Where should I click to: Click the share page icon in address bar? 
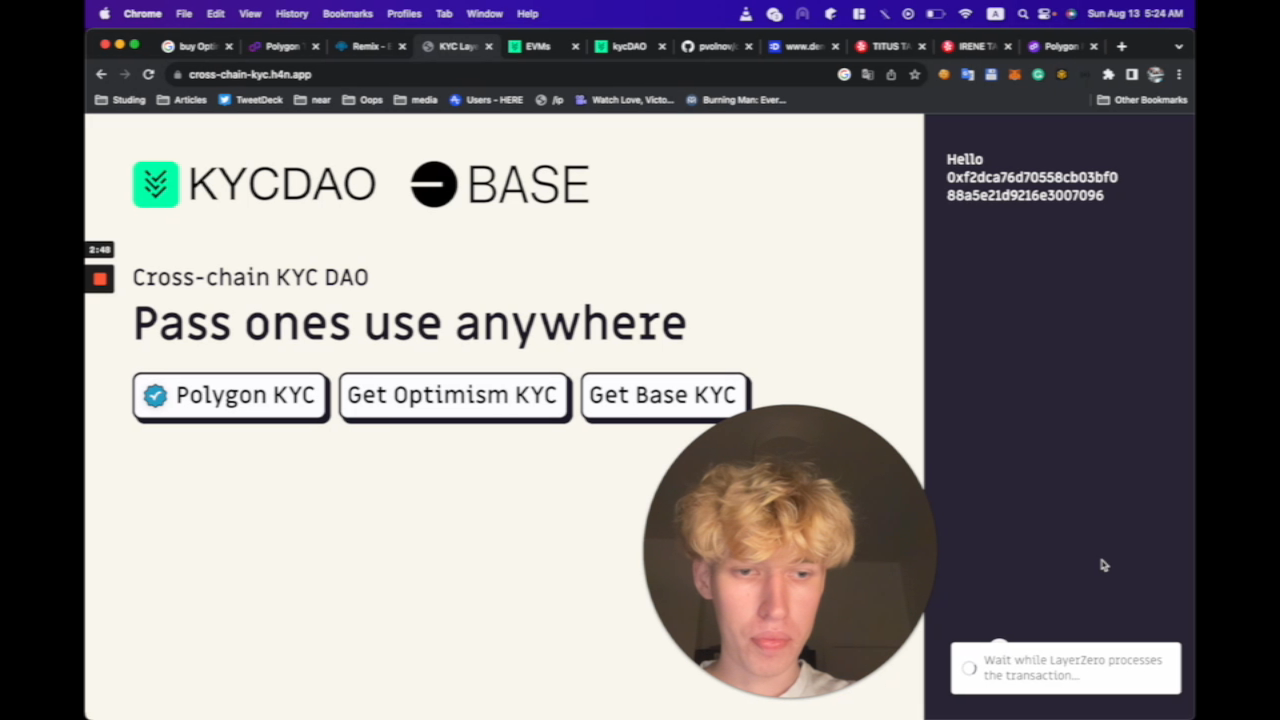[x=891, y=74]
